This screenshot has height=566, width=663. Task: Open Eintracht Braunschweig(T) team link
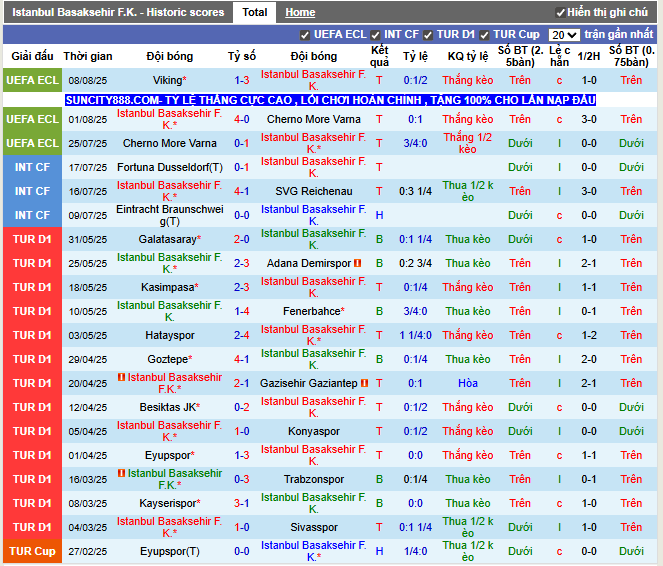(170, 215)
